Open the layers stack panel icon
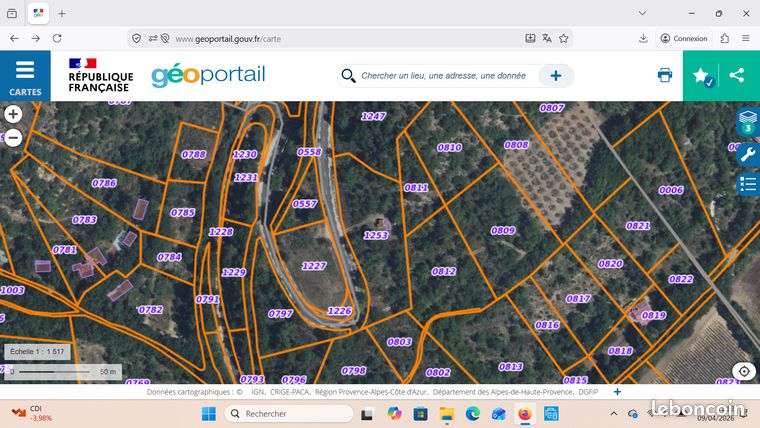 click(748, 122)
